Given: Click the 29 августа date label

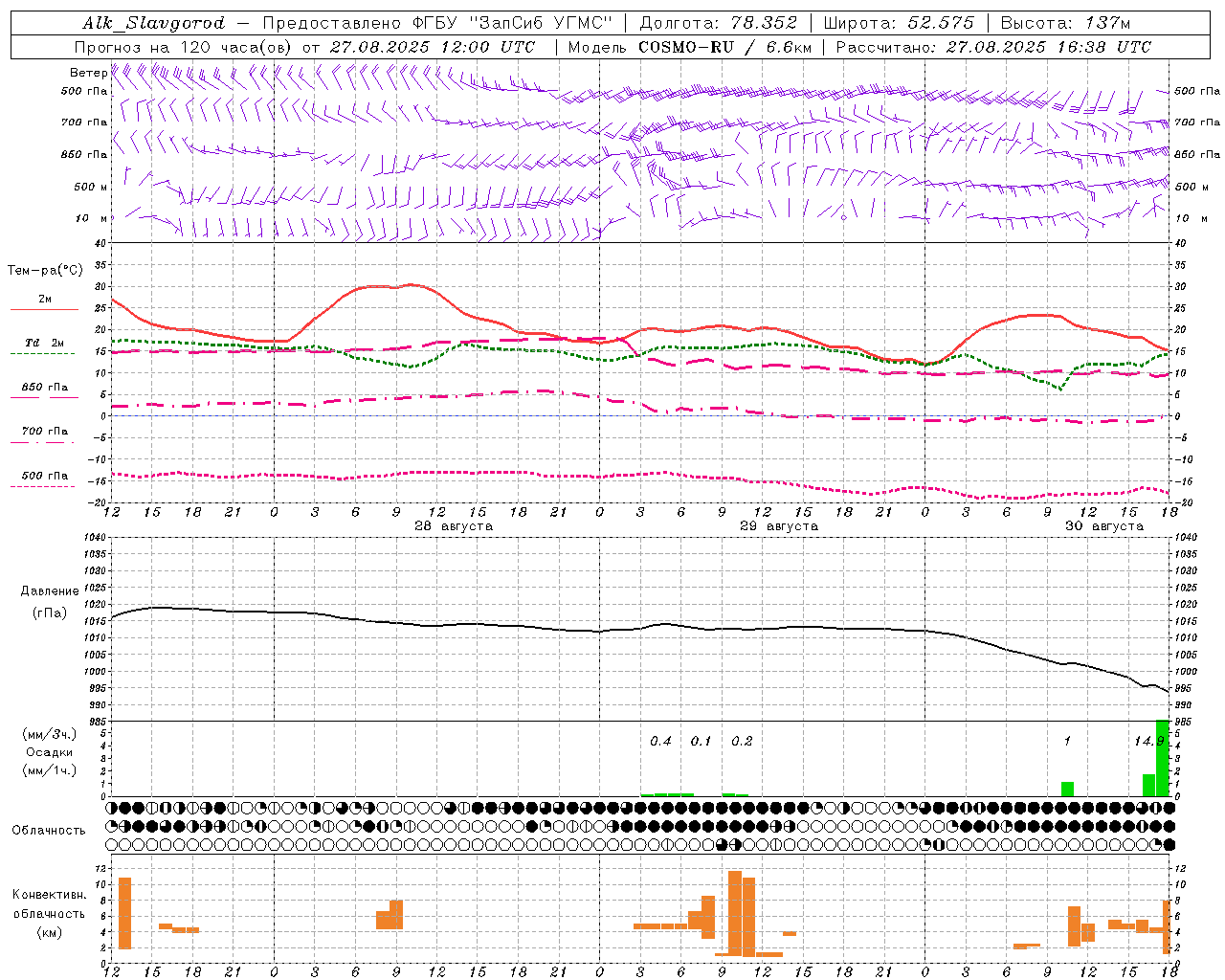Looking at the screenshot, I should click(779, 526).
